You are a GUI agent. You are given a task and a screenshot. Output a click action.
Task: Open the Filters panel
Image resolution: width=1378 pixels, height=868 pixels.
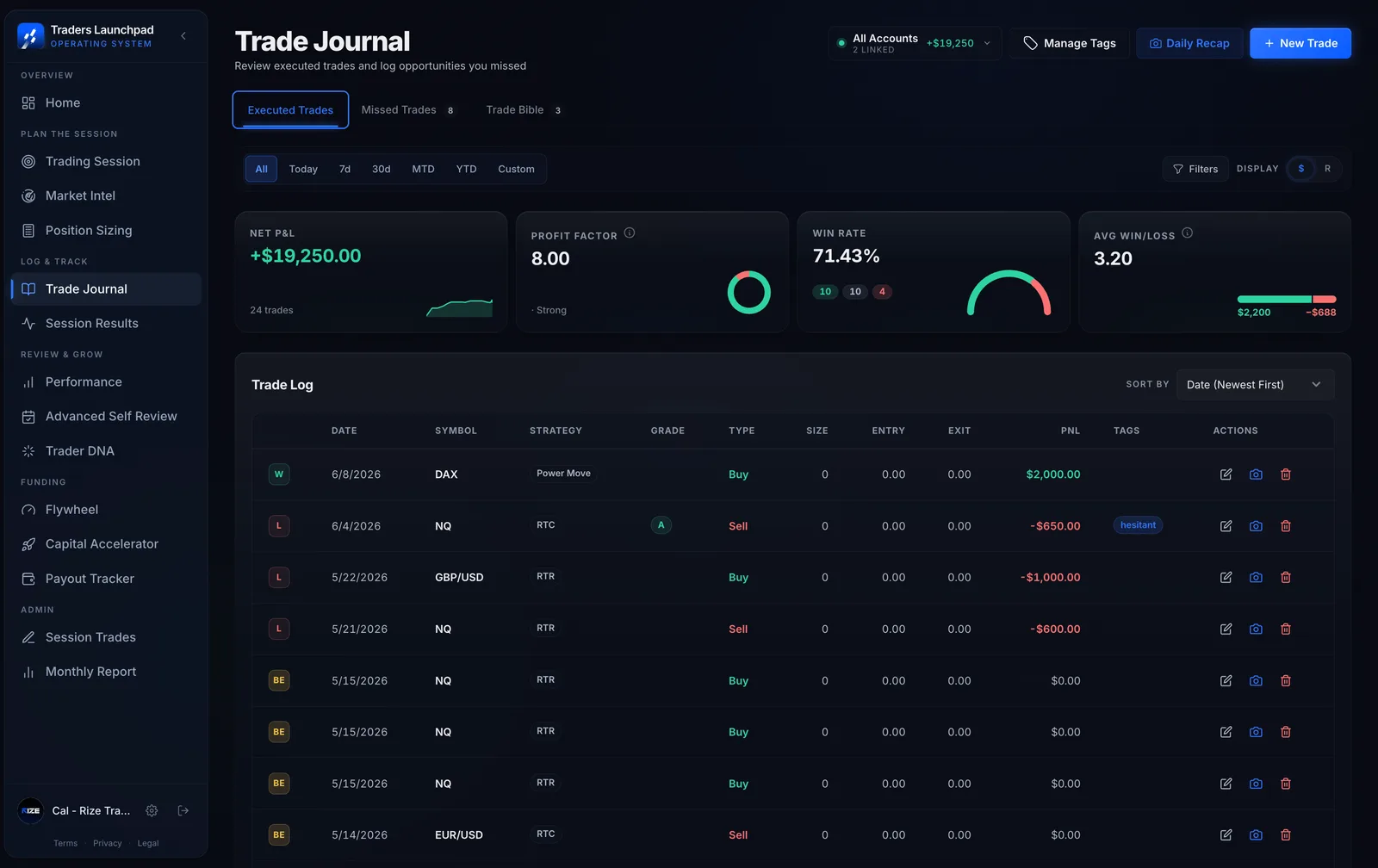click(1195, 170)
